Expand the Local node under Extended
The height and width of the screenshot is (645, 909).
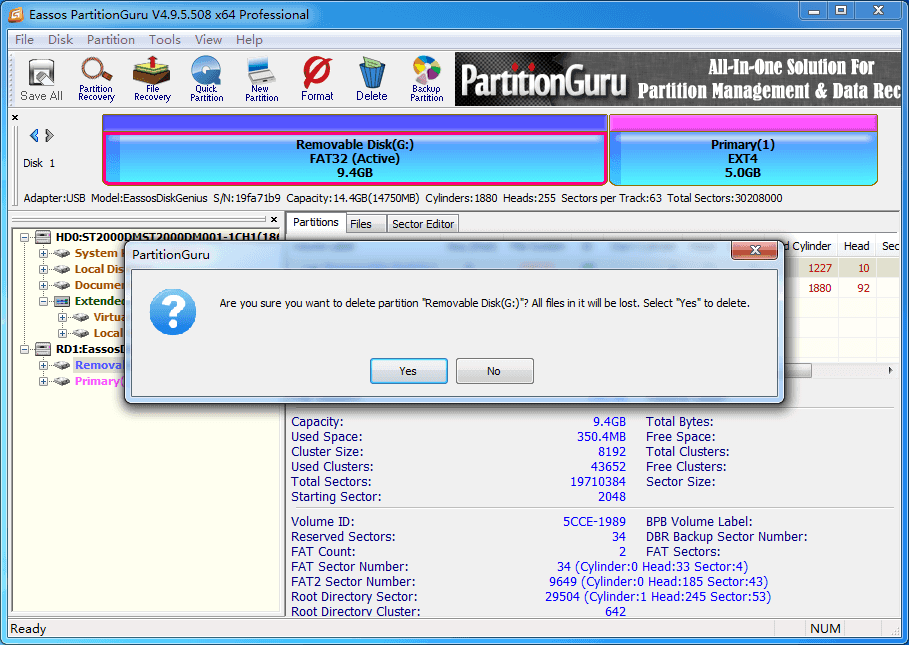coord(62,333)
